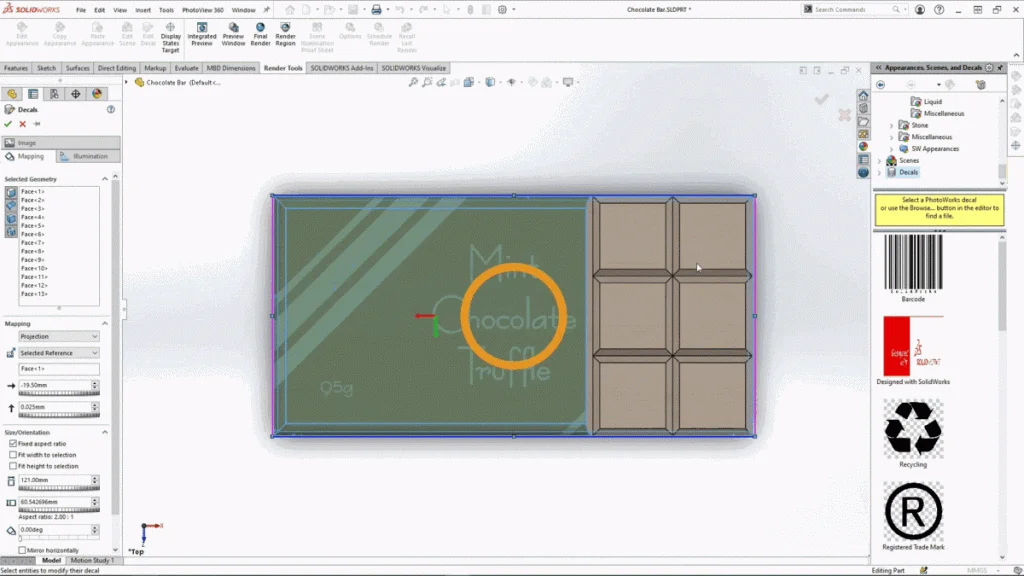This screenshot has height=576, width=1024.
Task: Cancel decal with red X icon
Action: 22,124
